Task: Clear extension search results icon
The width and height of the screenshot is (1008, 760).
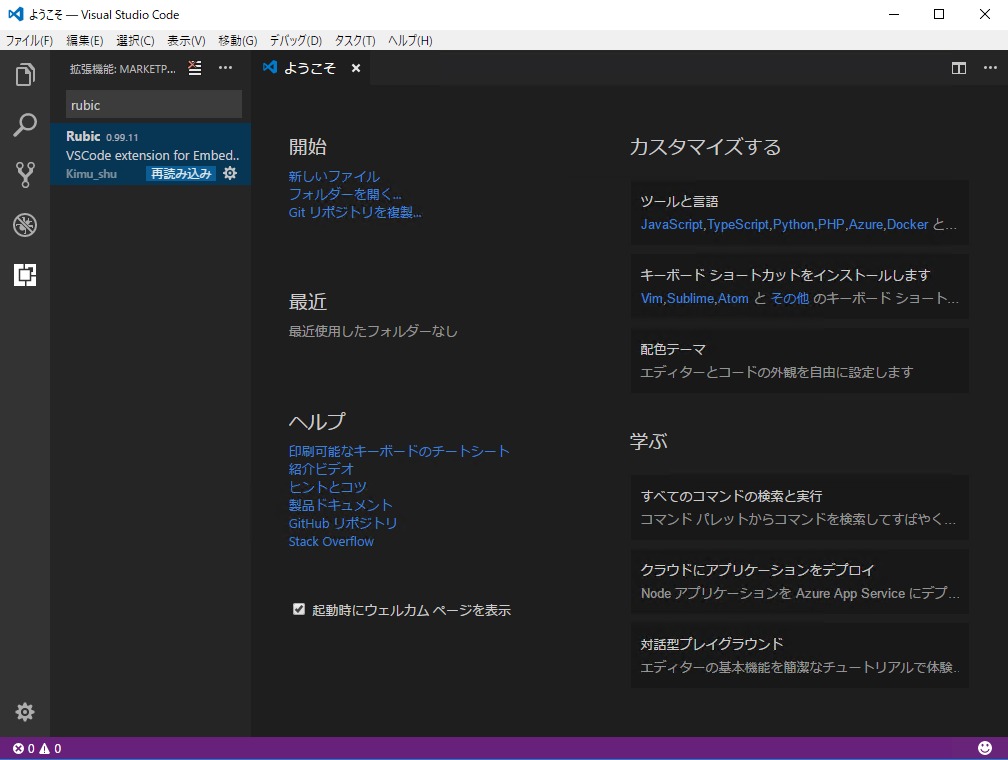Action: pyautogui.click(x=195, y=68)
